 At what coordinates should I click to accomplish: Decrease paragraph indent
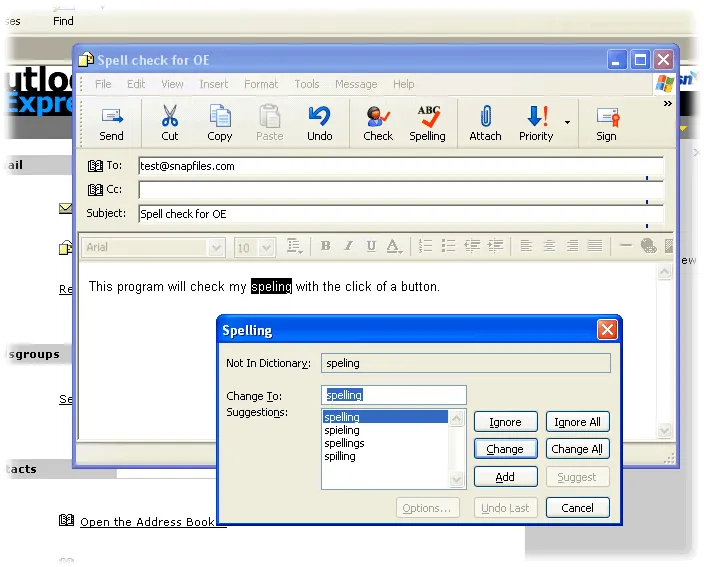(472, 246)
